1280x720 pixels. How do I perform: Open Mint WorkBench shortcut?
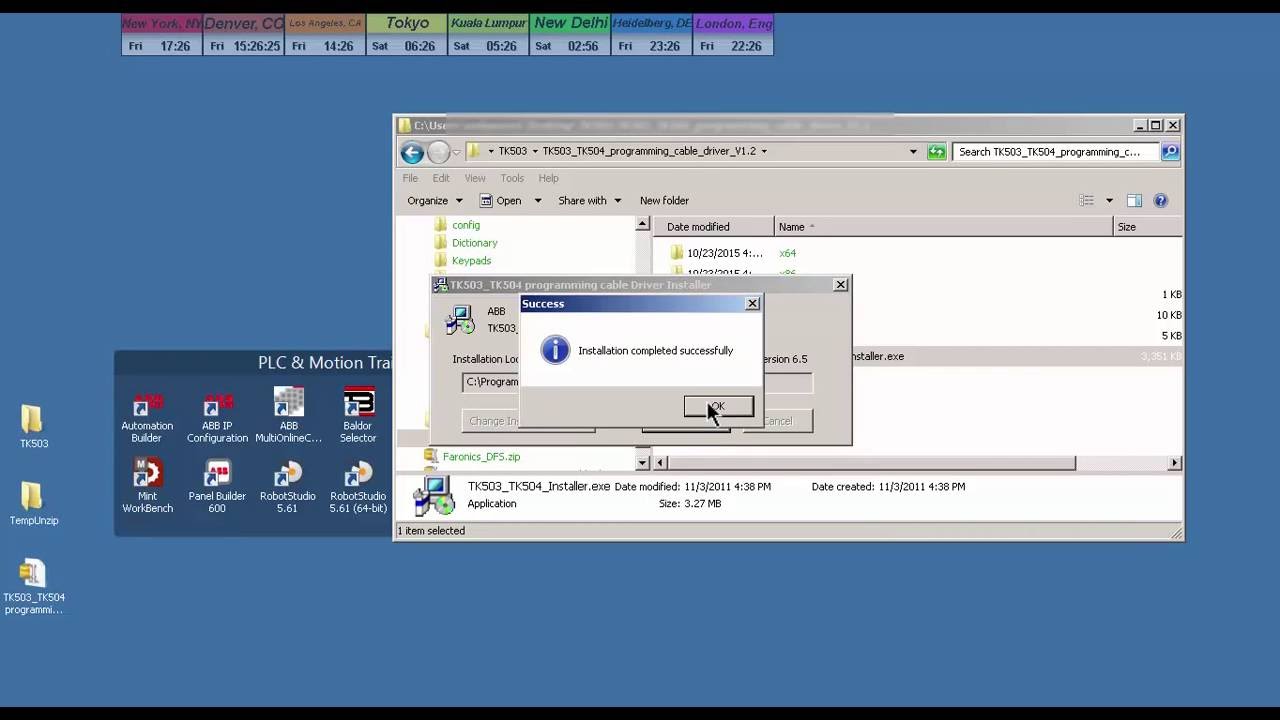(x=147, y=487)
